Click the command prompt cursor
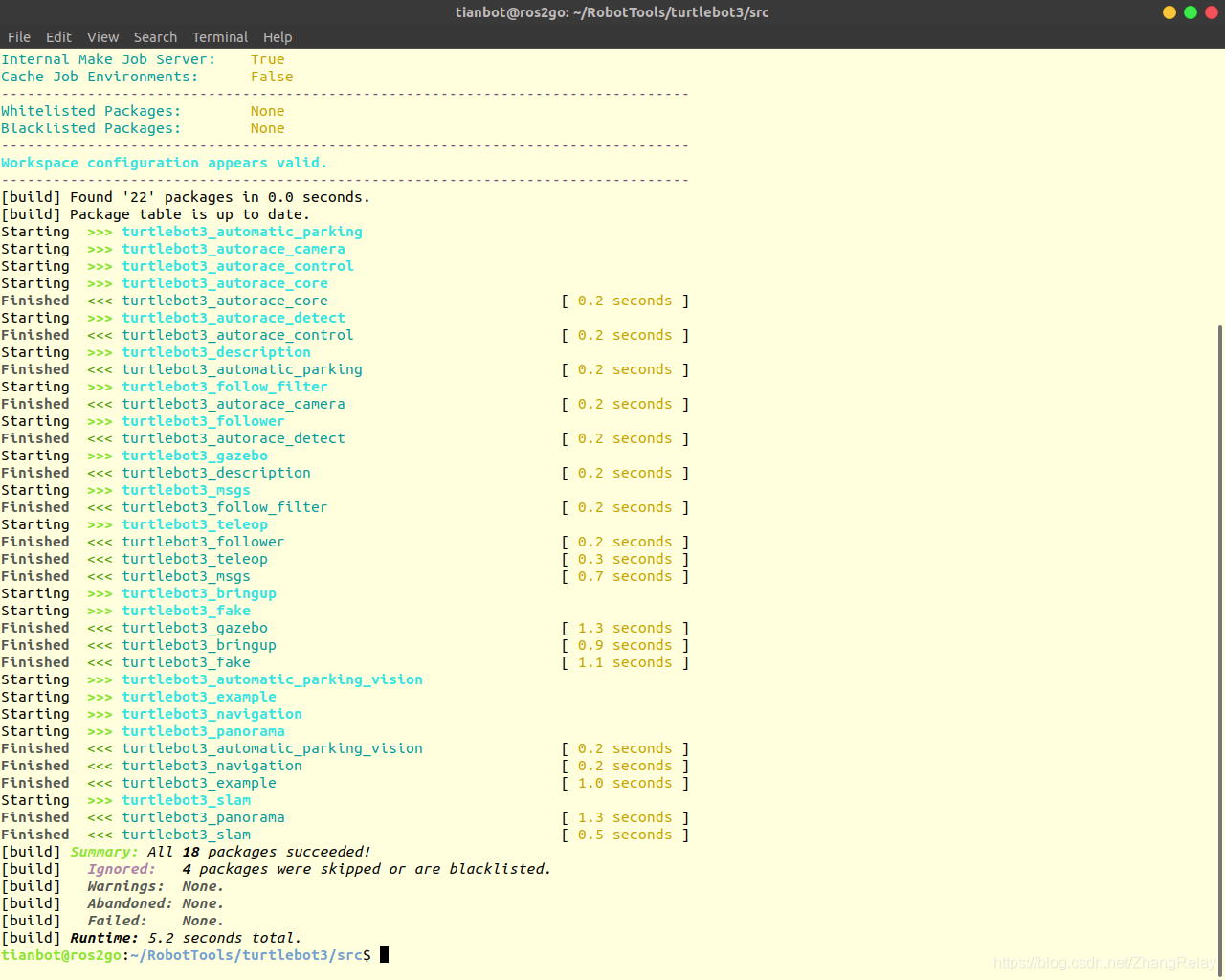Viewport: 1225px width, 980px height. 384,954
